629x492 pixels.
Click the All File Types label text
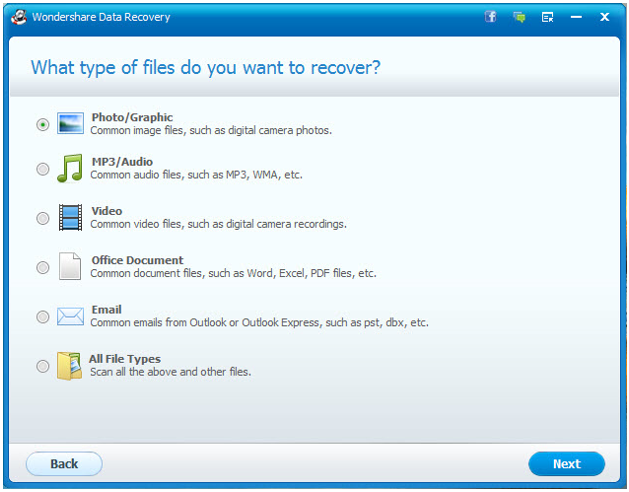[125, 359]
